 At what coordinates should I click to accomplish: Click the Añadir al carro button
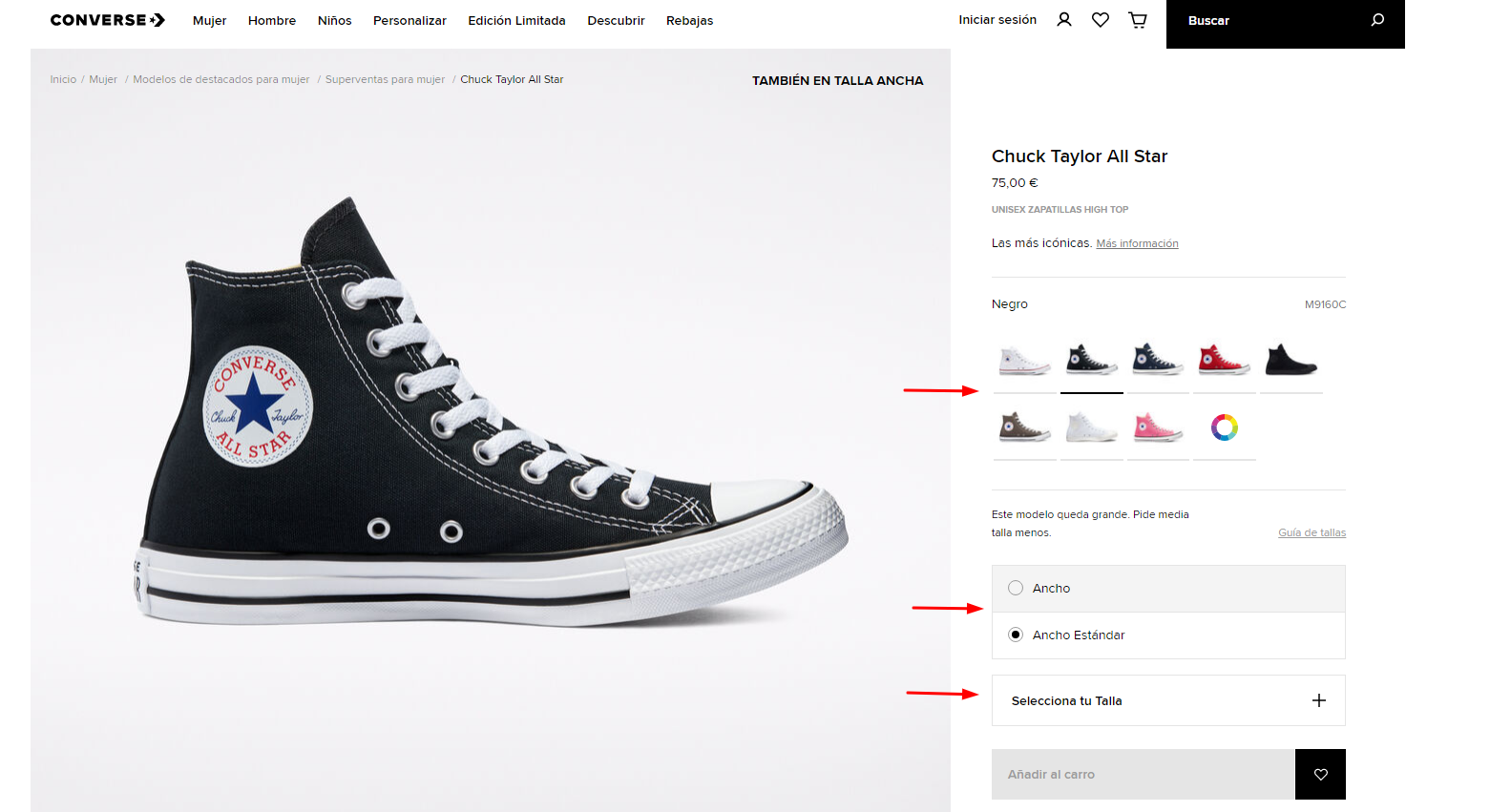1144,774
